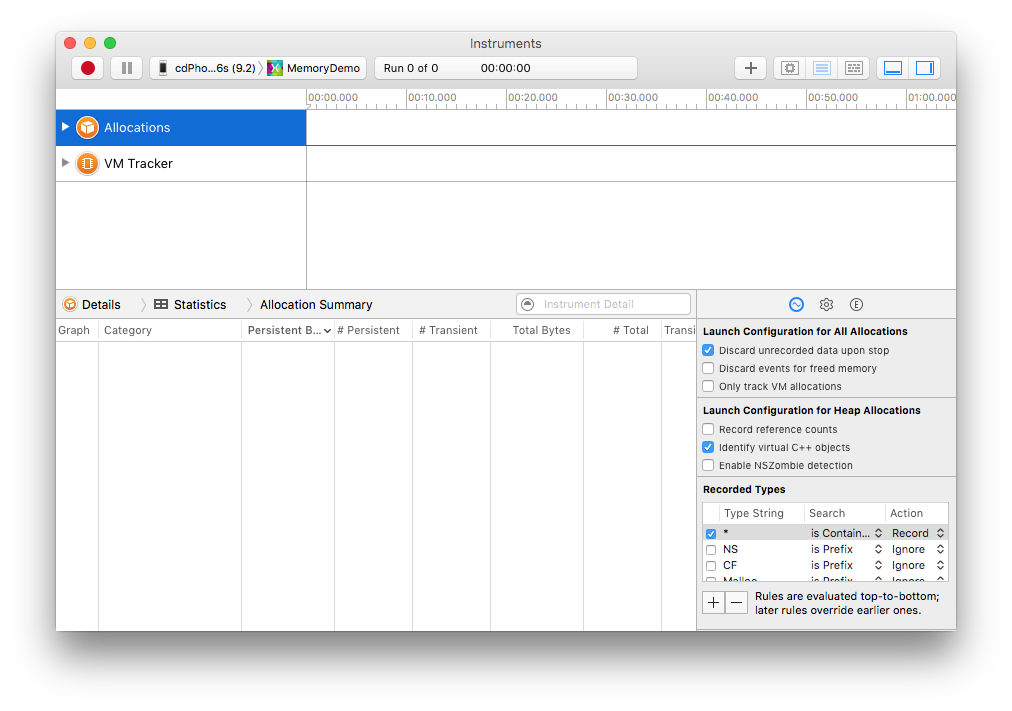This screenshot has width=1012, height=711.
Task: Toggle the right inspector pane icon
Action: pyautogui.click(x=924, y=68)
